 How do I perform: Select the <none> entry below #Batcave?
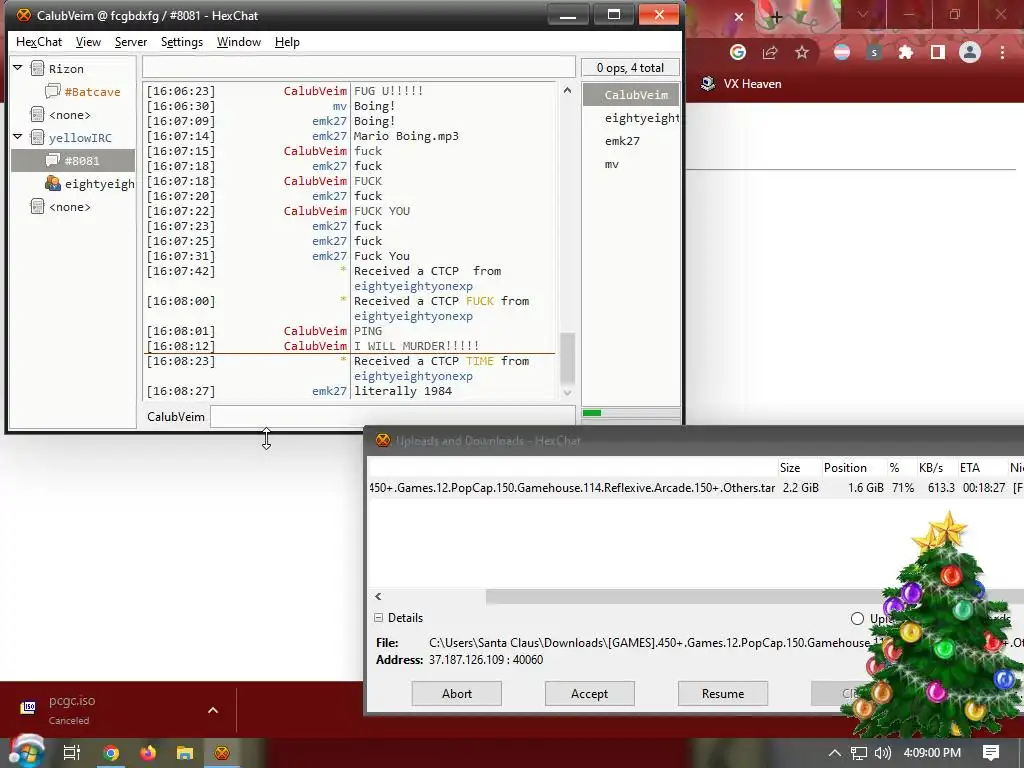coord(69,115)
